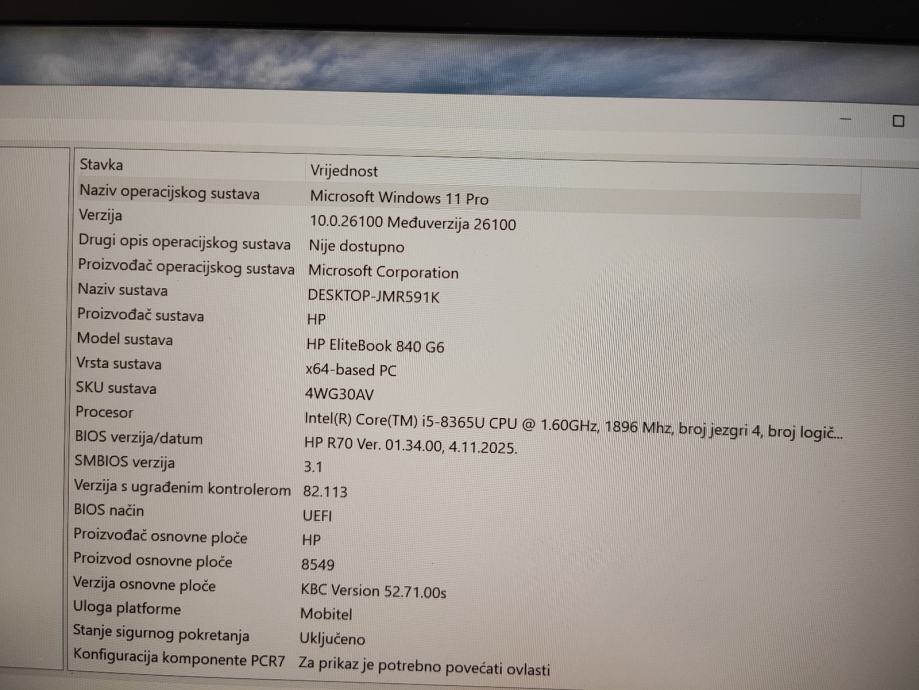Screen dimensions: 919x690
Task: Select 'Stanje sigurnog pokretanja' row
Action: tap(161, 634)
